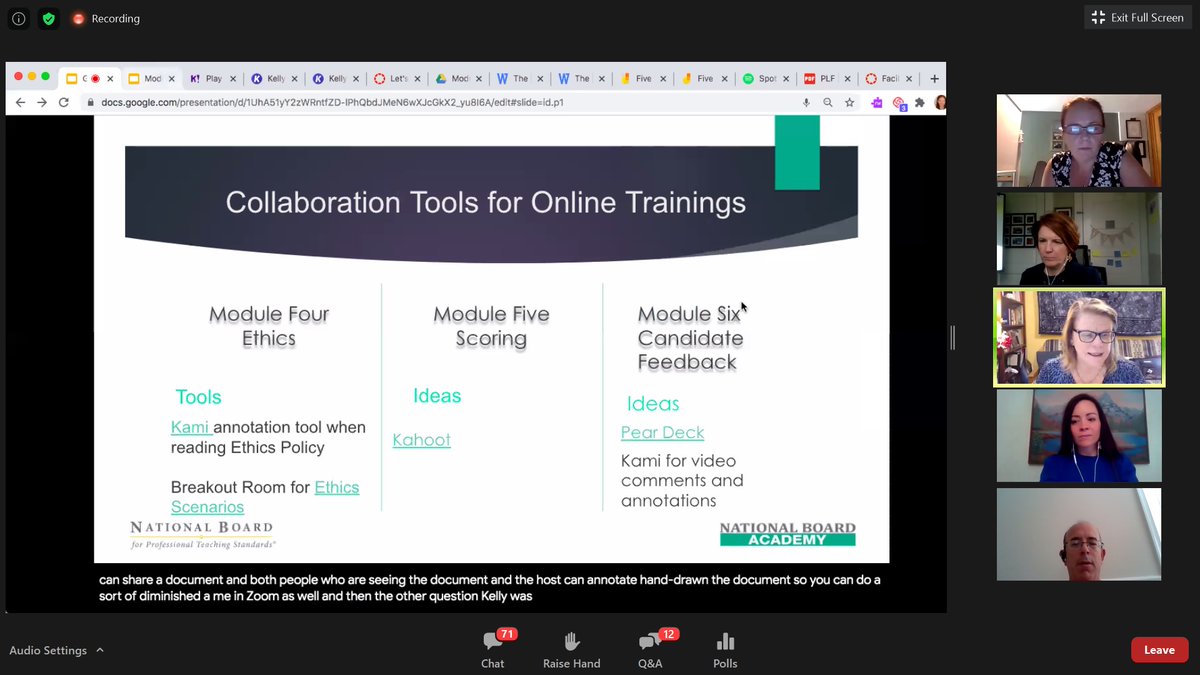The height and width of the screenshot is (675, 1200).
Task: Click the Module Four Ethics heading
Action: (x=269, y=326)
